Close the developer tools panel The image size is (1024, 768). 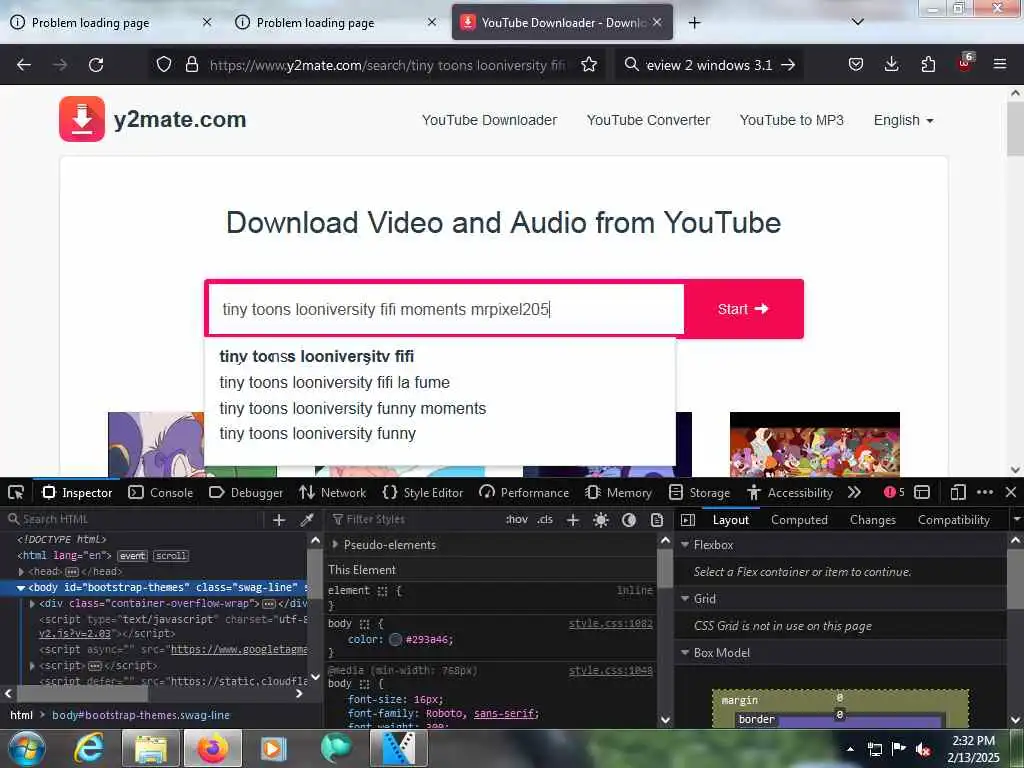[x=1011, y=492]
